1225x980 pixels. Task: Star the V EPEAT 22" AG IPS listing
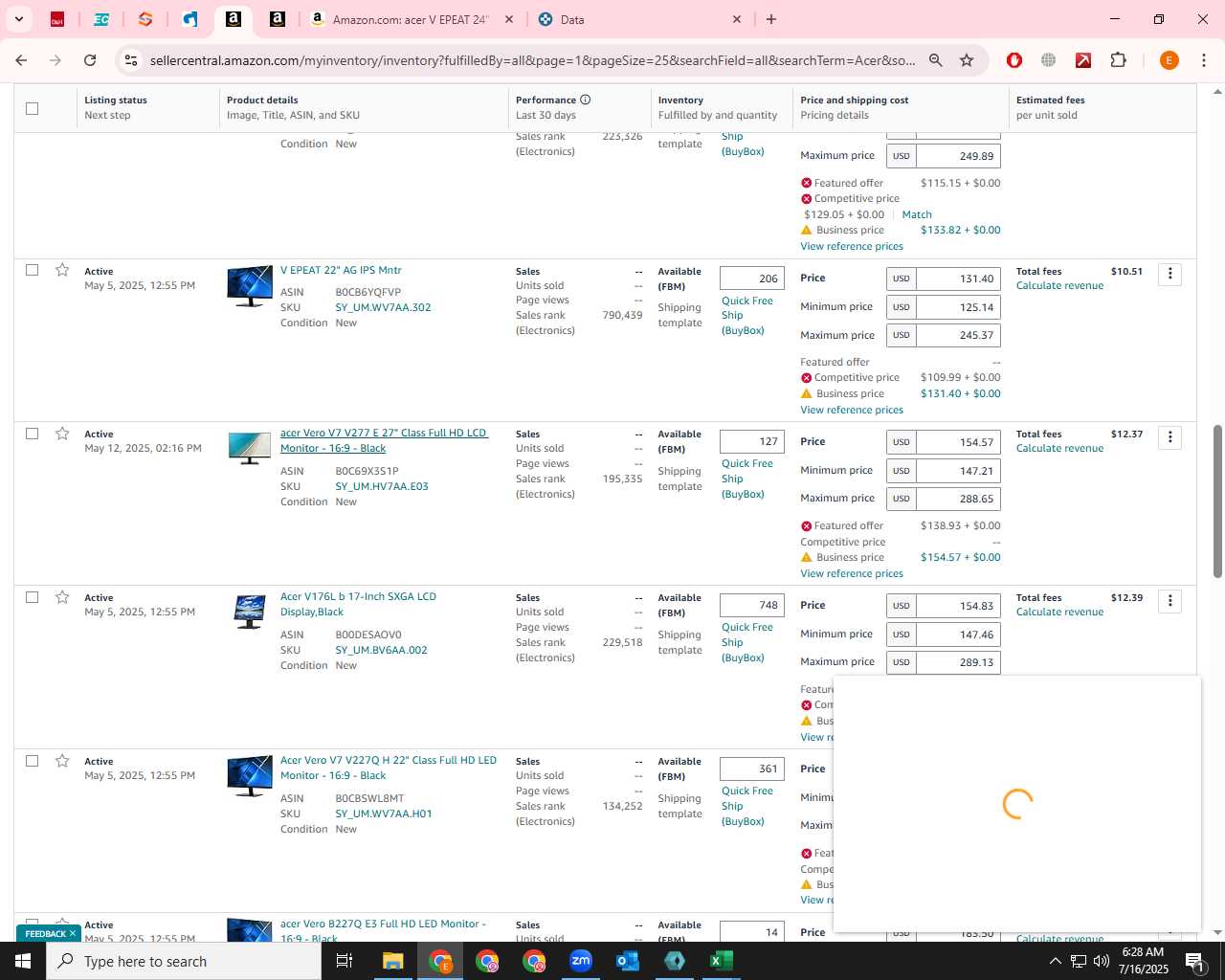62,270
